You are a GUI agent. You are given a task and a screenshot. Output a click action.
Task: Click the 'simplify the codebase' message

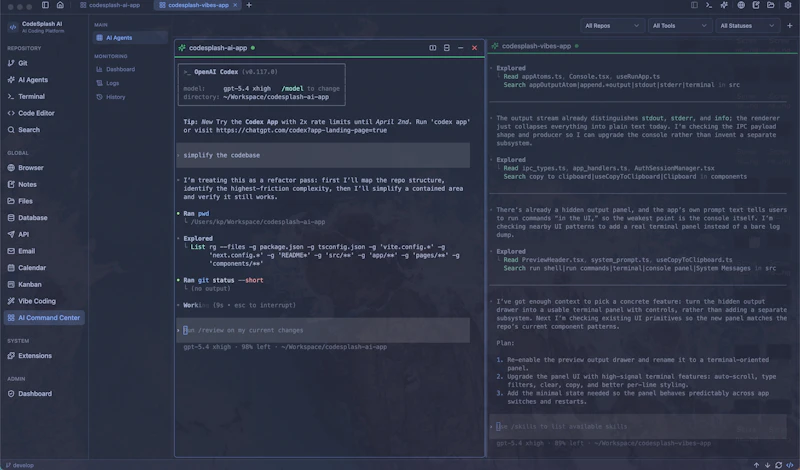pos(323,155)
